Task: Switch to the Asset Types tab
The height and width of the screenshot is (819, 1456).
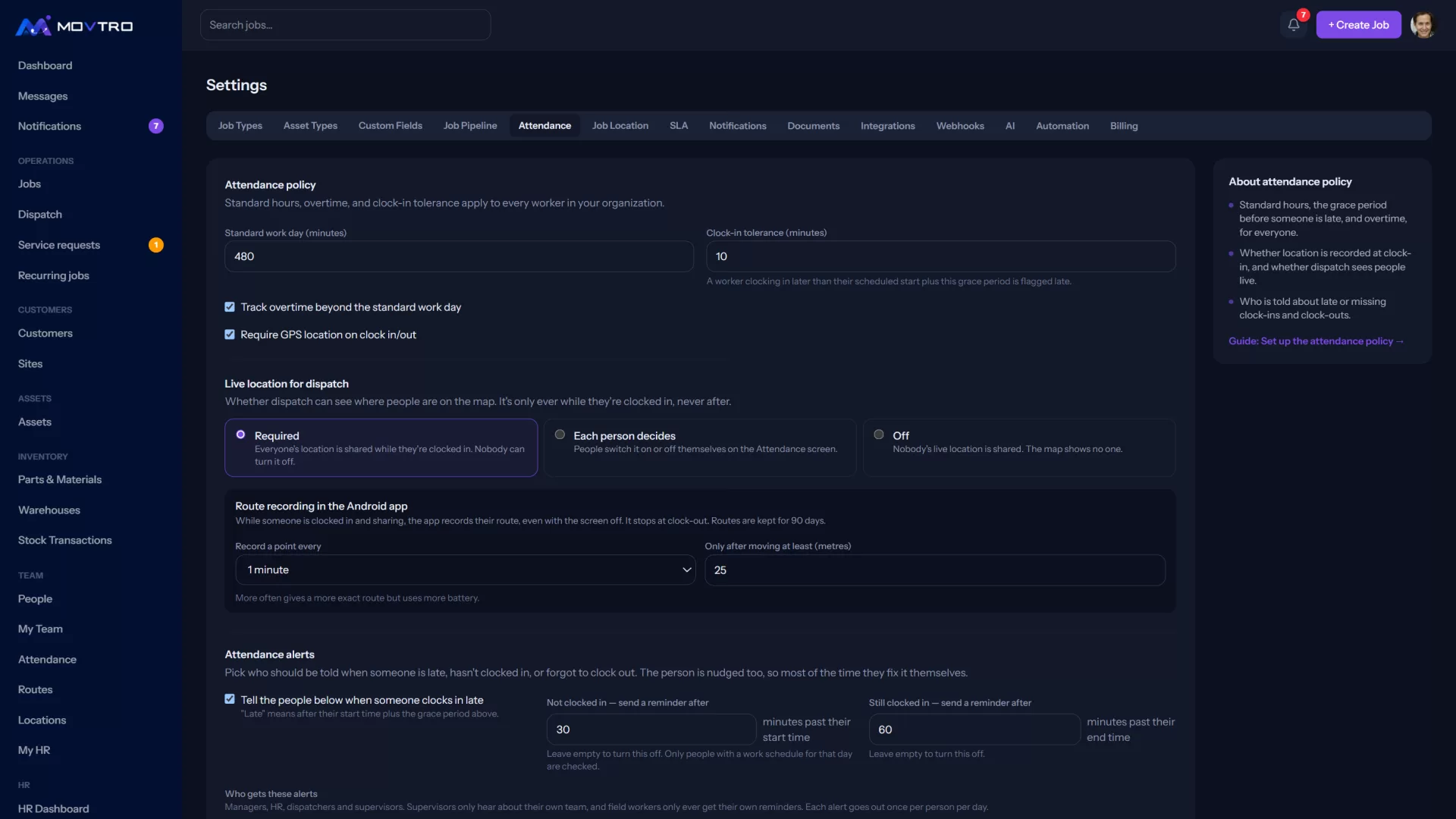Action: coord(310,126)
